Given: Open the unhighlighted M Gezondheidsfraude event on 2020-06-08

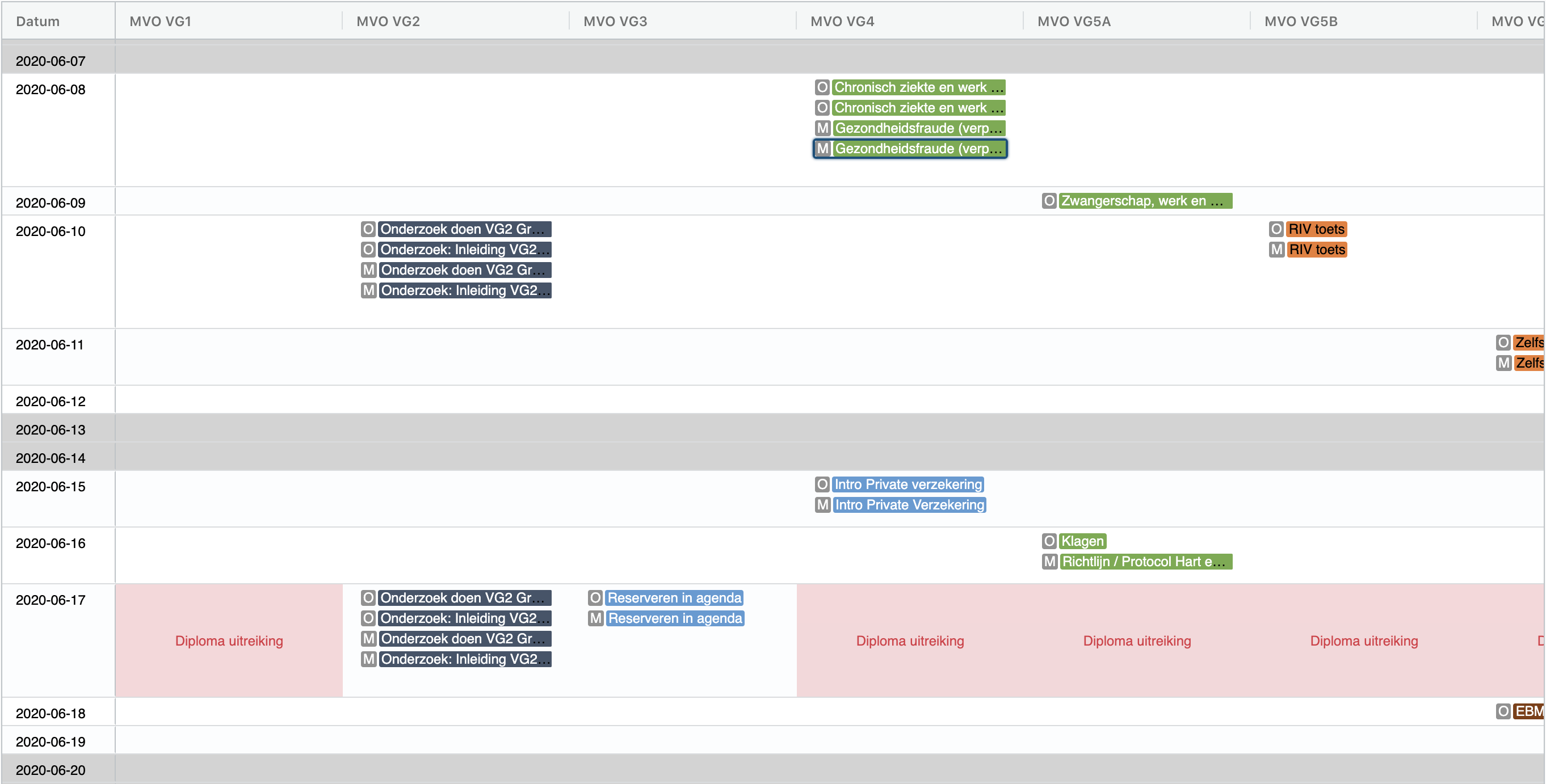Looking at the screenshot, I should 910,128.
